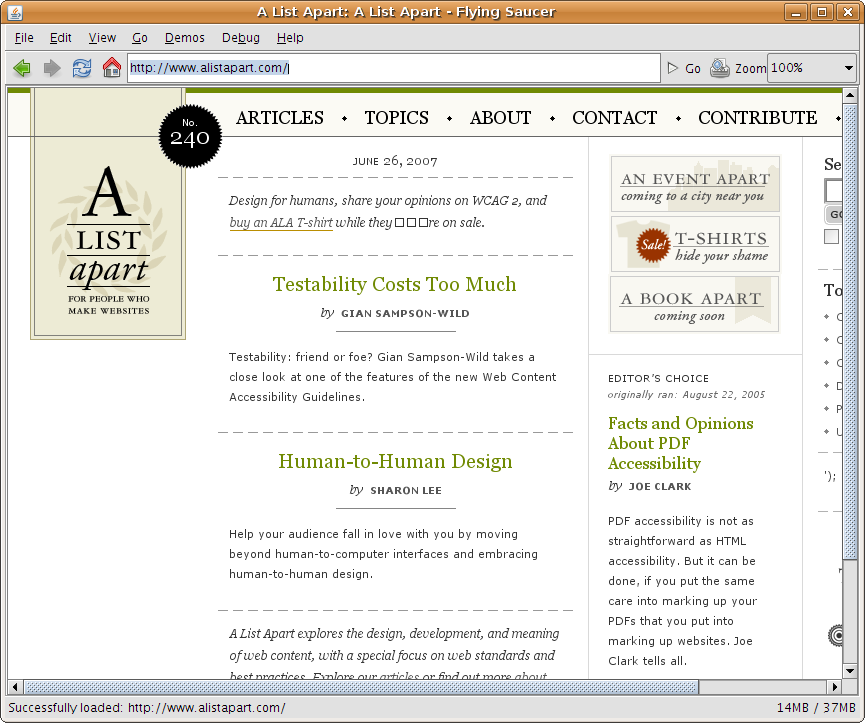
Task: Go to the home page icon
Action: click(111, 67)
